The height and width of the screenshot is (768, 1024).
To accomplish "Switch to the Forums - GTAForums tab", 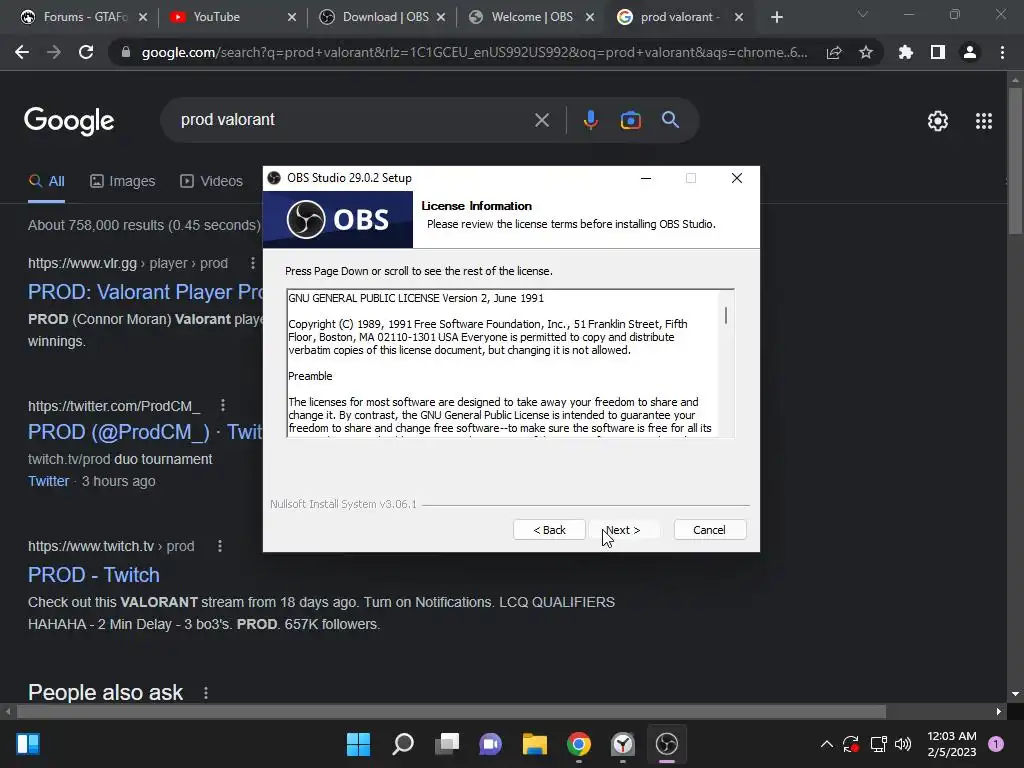I will 85,17.
